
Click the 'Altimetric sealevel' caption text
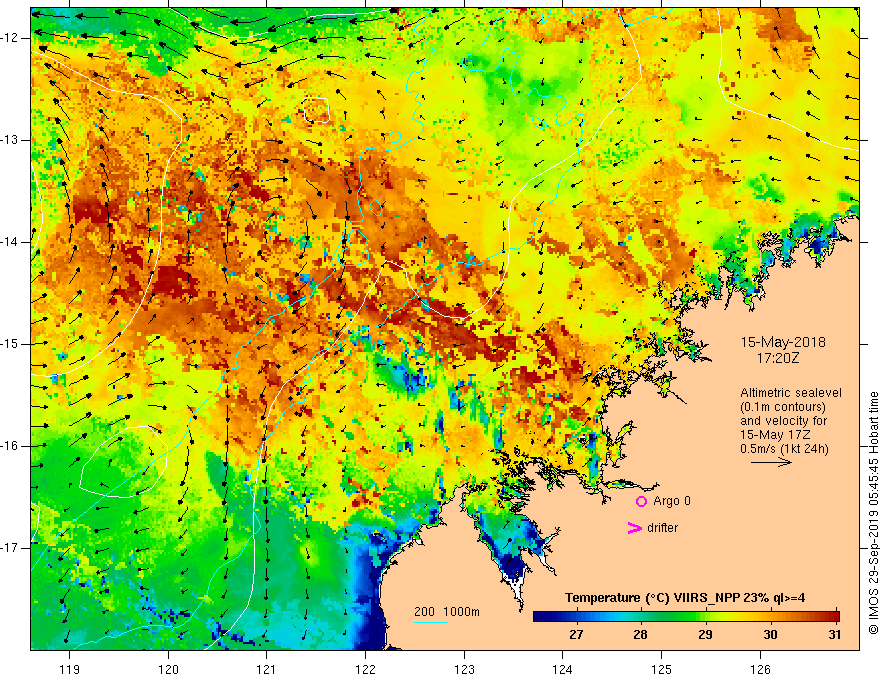tap(791, 393)
